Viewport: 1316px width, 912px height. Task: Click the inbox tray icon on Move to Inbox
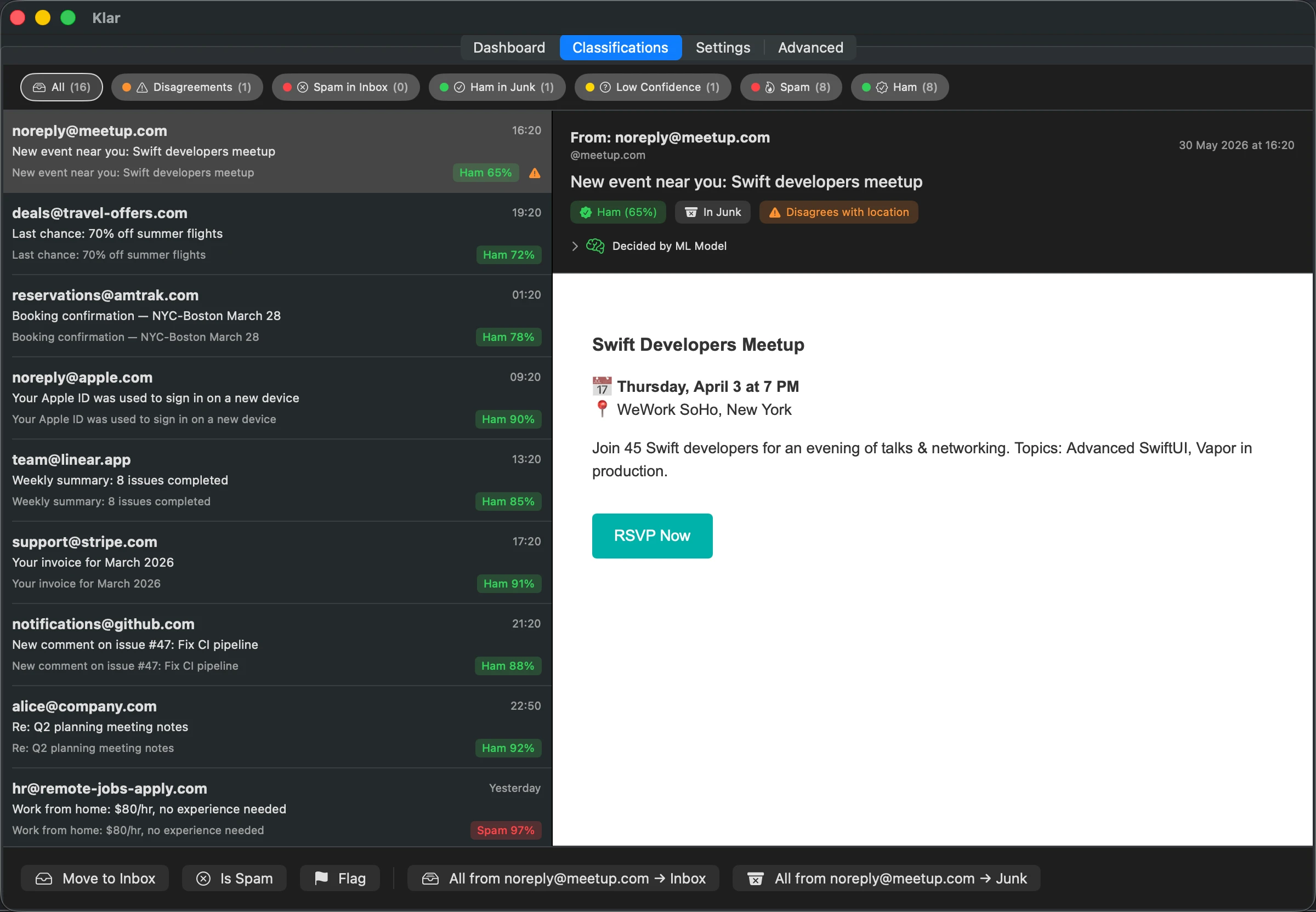click(x=44, y=878)
